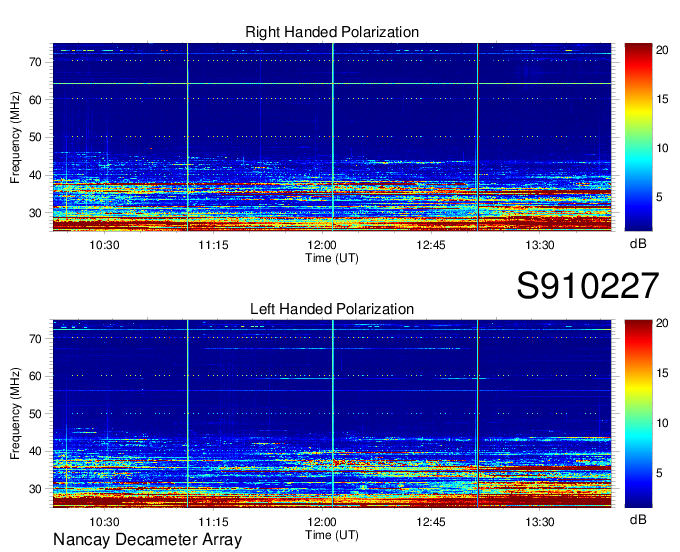The width and height of the screenshot is (680, 552).
Task: Click the 11:15 tick of the Right Handed plot
Action: click(x=213, y=245)
